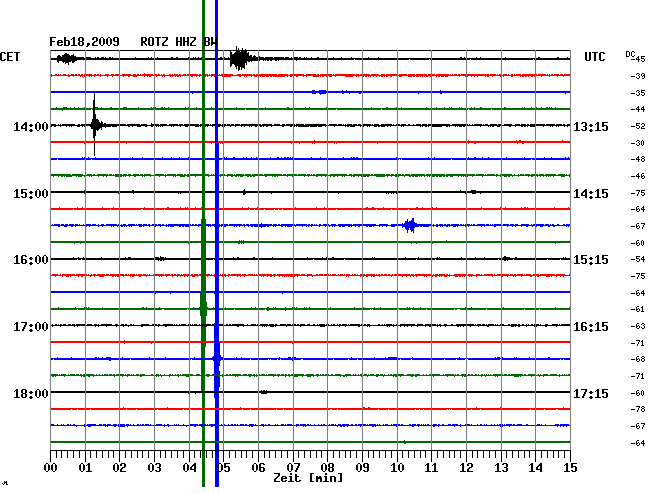650x494 pixels.
Task: Click minute tick label 01
Action: [85, 468]
